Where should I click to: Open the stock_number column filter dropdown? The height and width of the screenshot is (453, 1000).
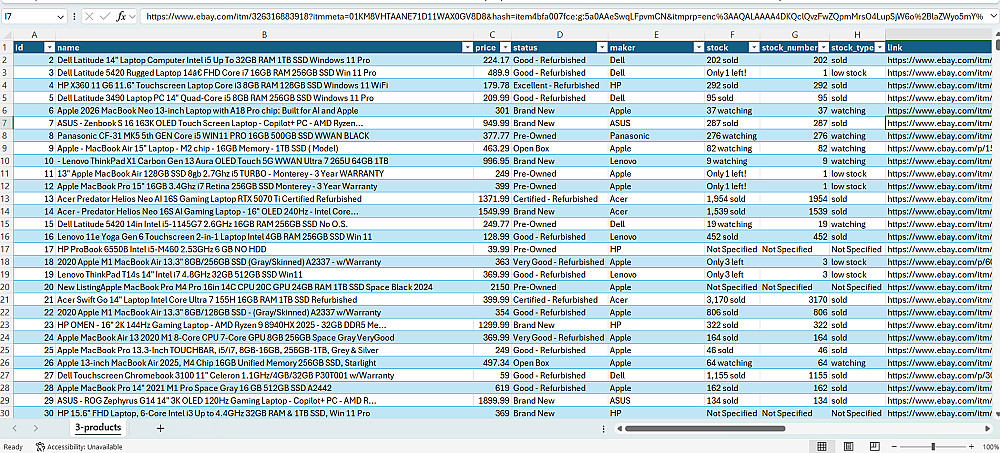(x=823, y=47)
